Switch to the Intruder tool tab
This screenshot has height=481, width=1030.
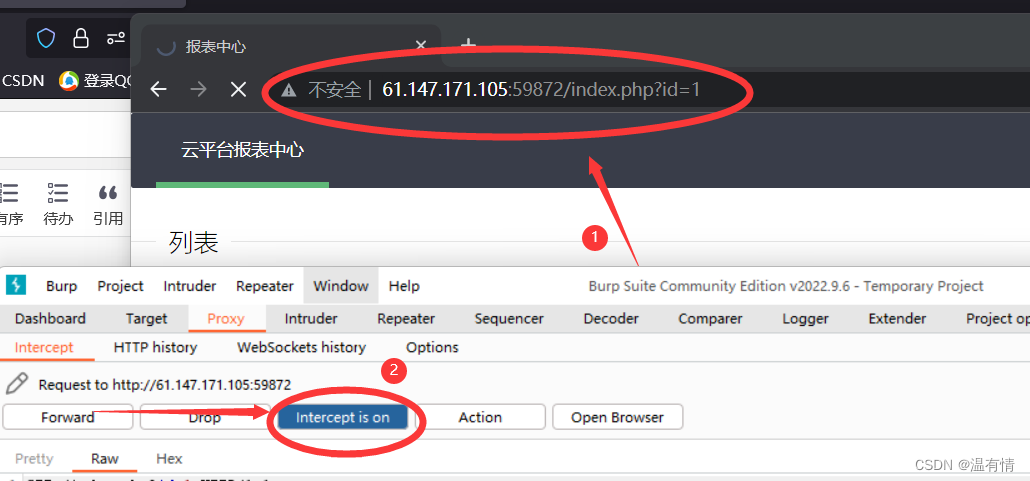point(311,319)
